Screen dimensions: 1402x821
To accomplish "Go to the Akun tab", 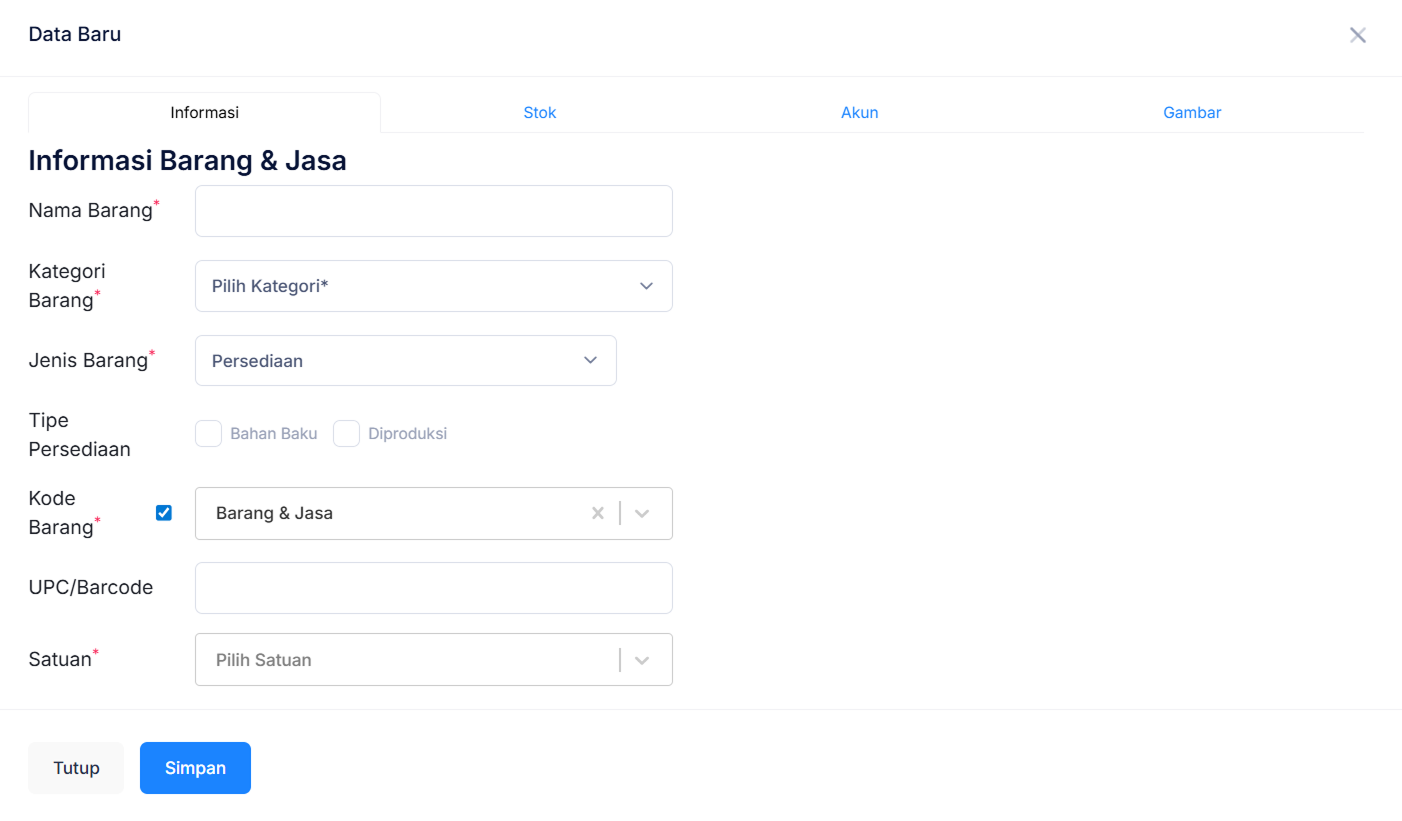I will pyautogui.click(x=859, y=113).
